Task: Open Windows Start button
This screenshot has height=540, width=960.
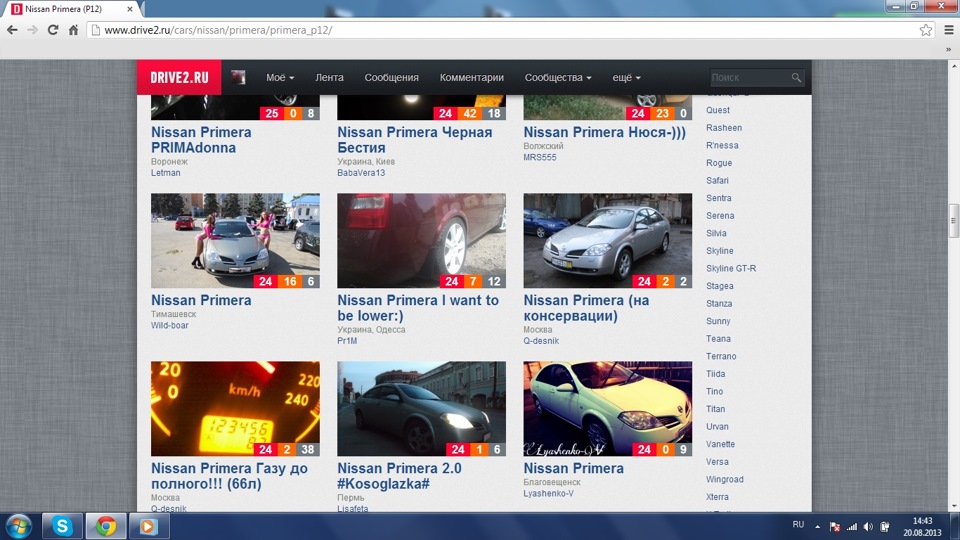Action: point(18,527)
